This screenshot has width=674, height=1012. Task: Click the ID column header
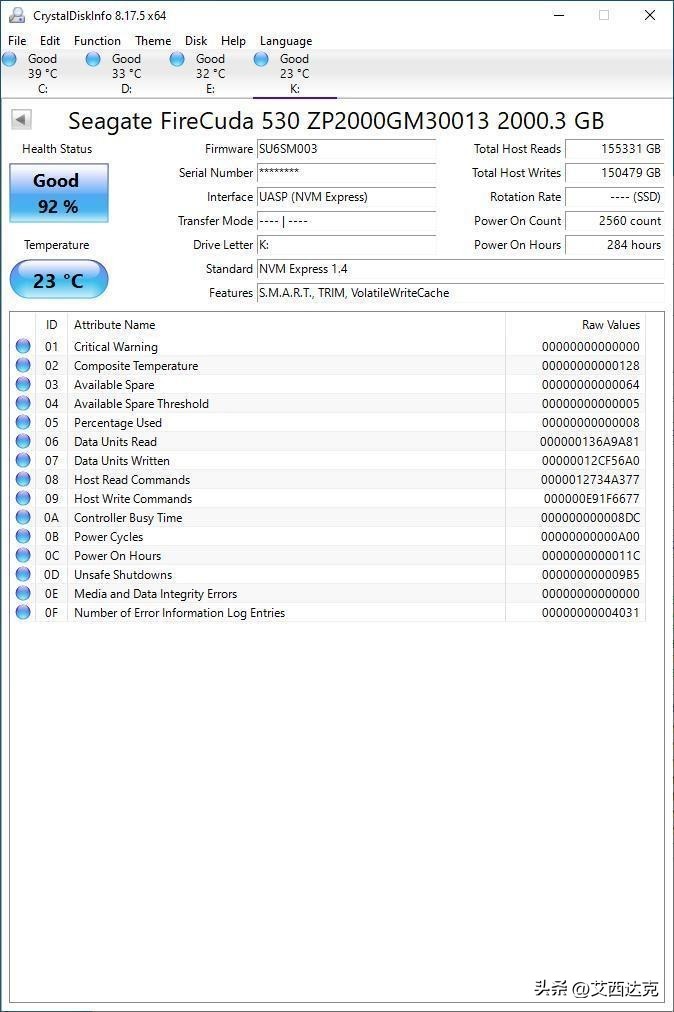click(x=52, y=325)
